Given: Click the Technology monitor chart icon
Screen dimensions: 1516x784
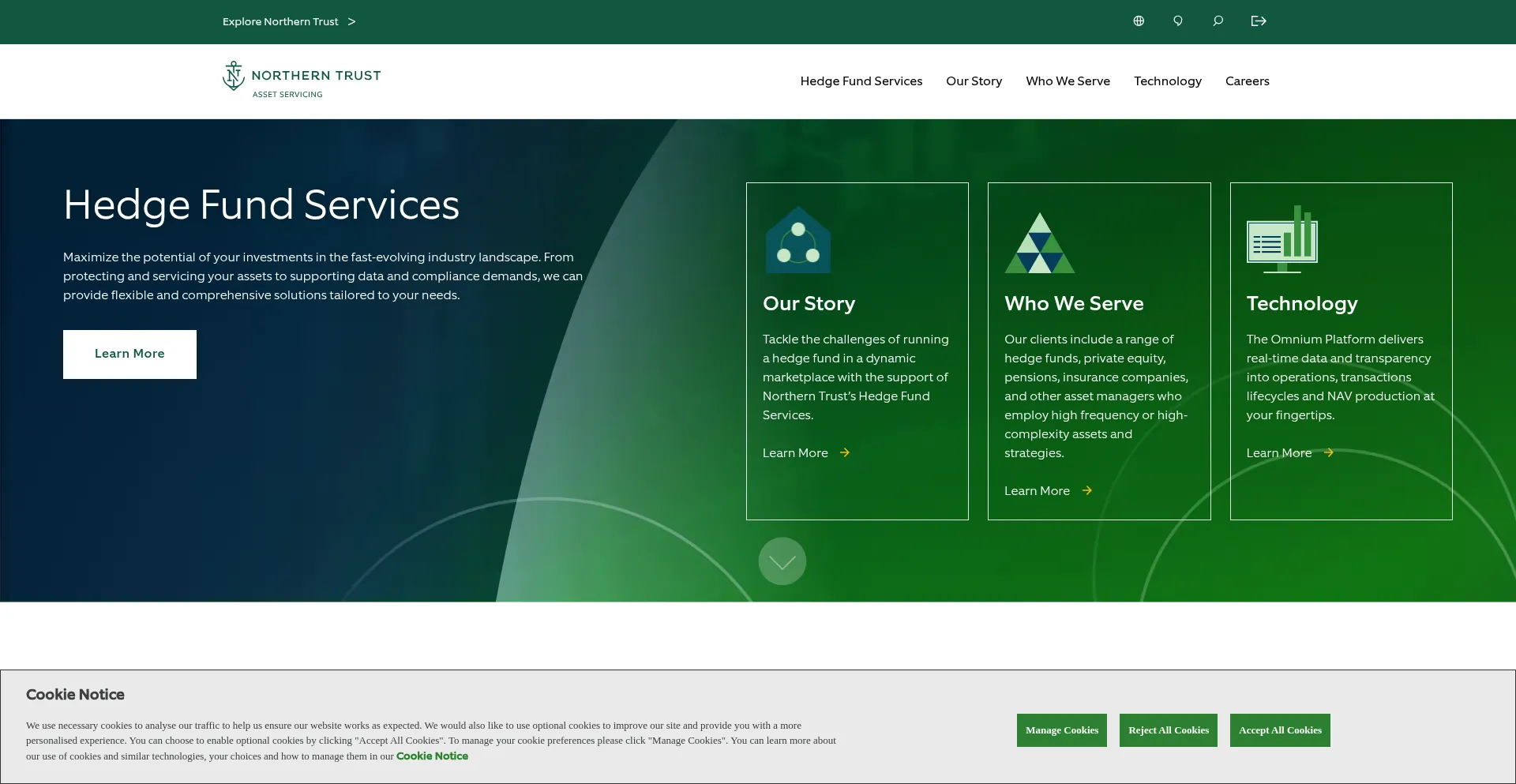Looking at the screenshot, I should click(1282, 239).
